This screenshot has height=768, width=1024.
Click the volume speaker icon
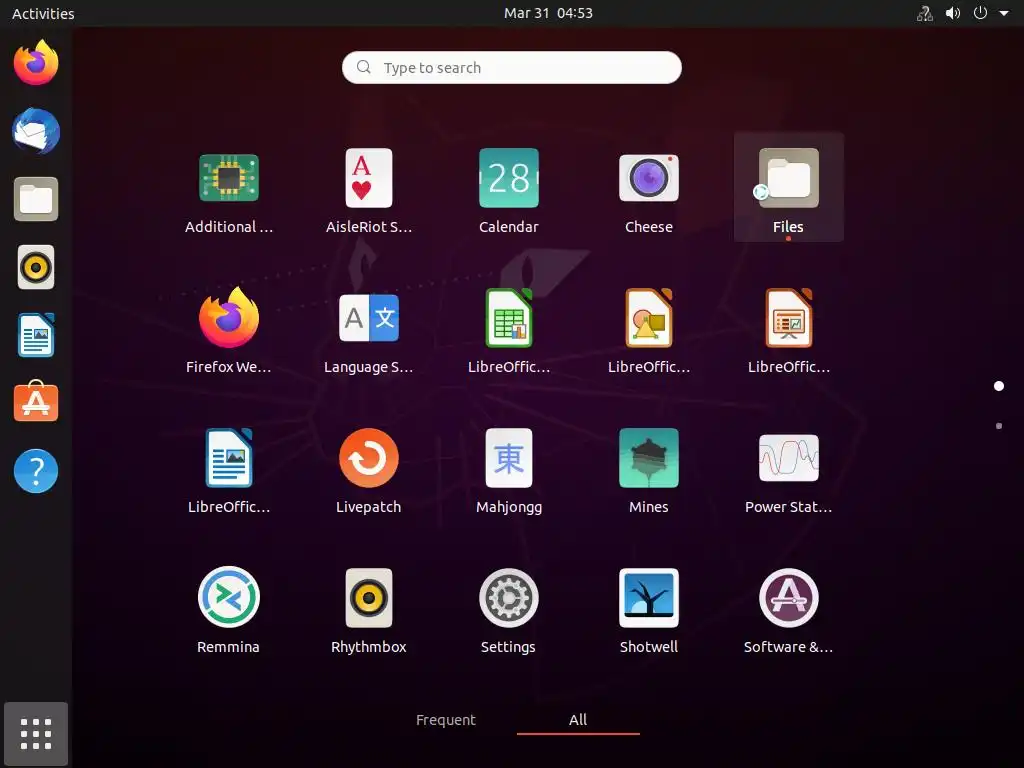953,13
